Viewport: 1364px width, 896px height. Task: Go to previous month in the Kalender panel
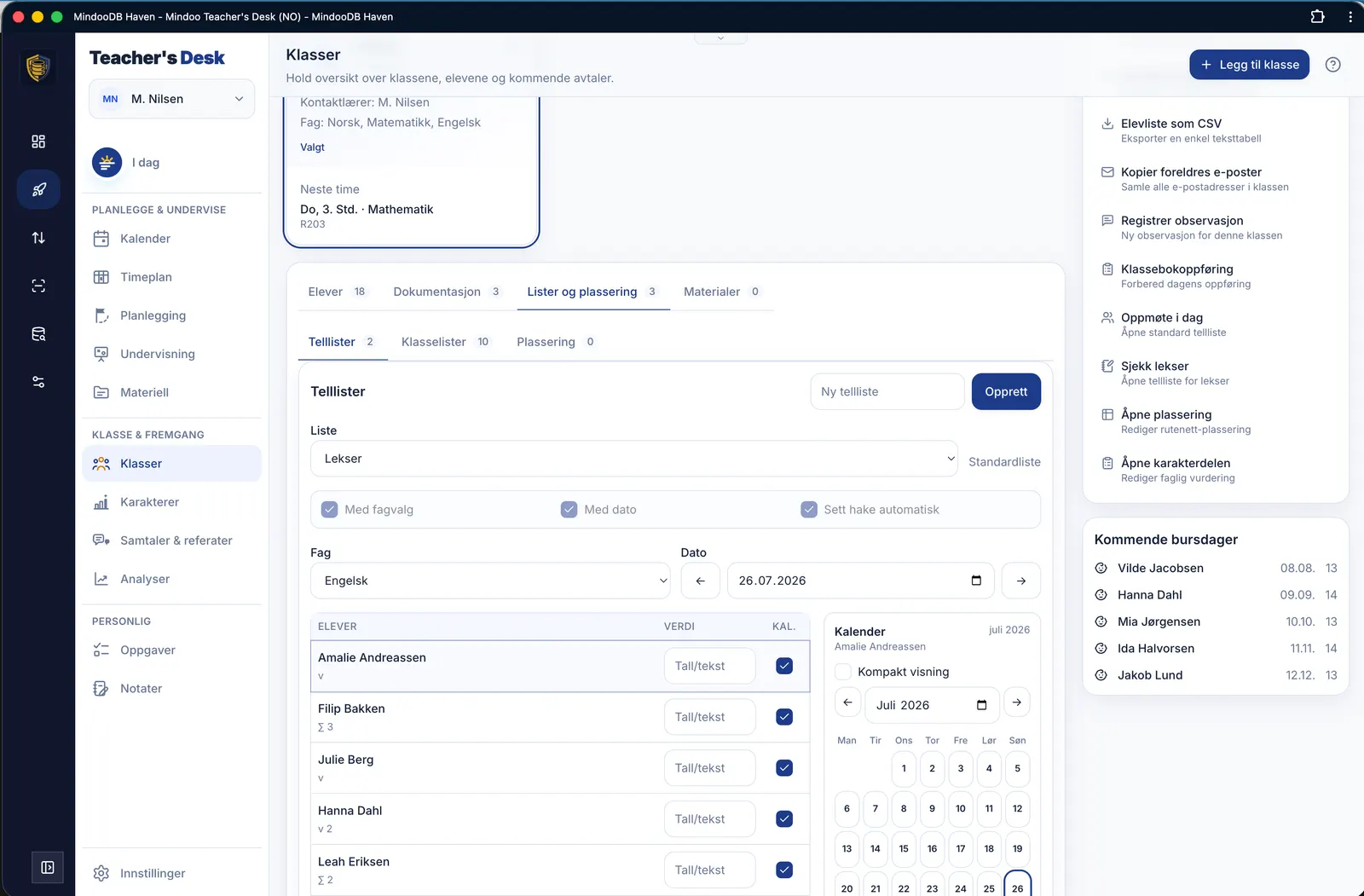[x=847, y=702]
